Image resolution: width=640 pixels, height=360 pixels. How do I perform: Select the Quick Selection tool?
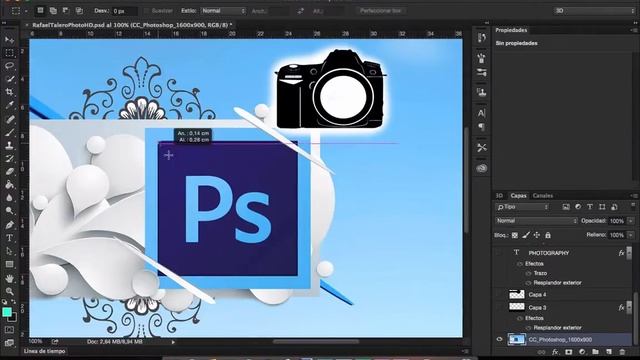click(9, 79)
